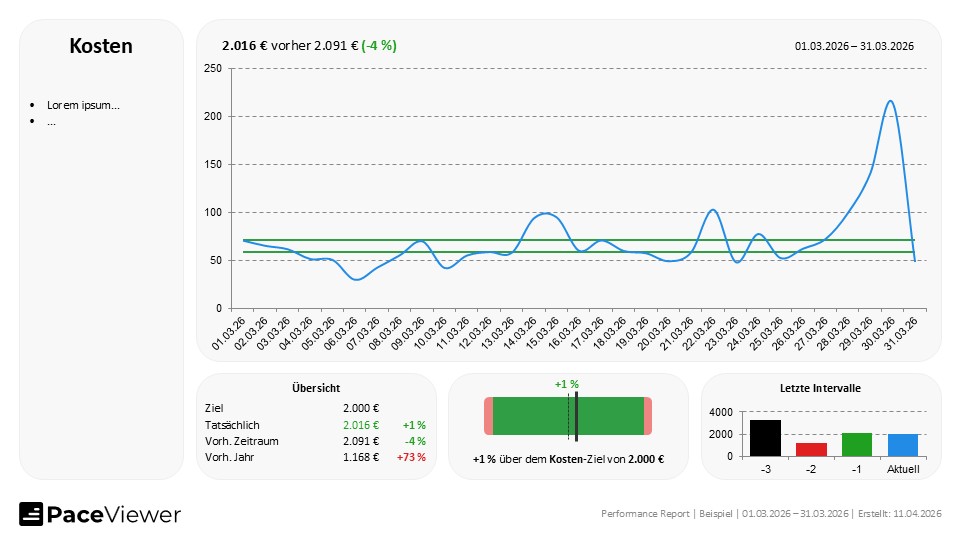960x540 pixels.
Task: Click the black bar labeled -3
Action: (765, 438)
